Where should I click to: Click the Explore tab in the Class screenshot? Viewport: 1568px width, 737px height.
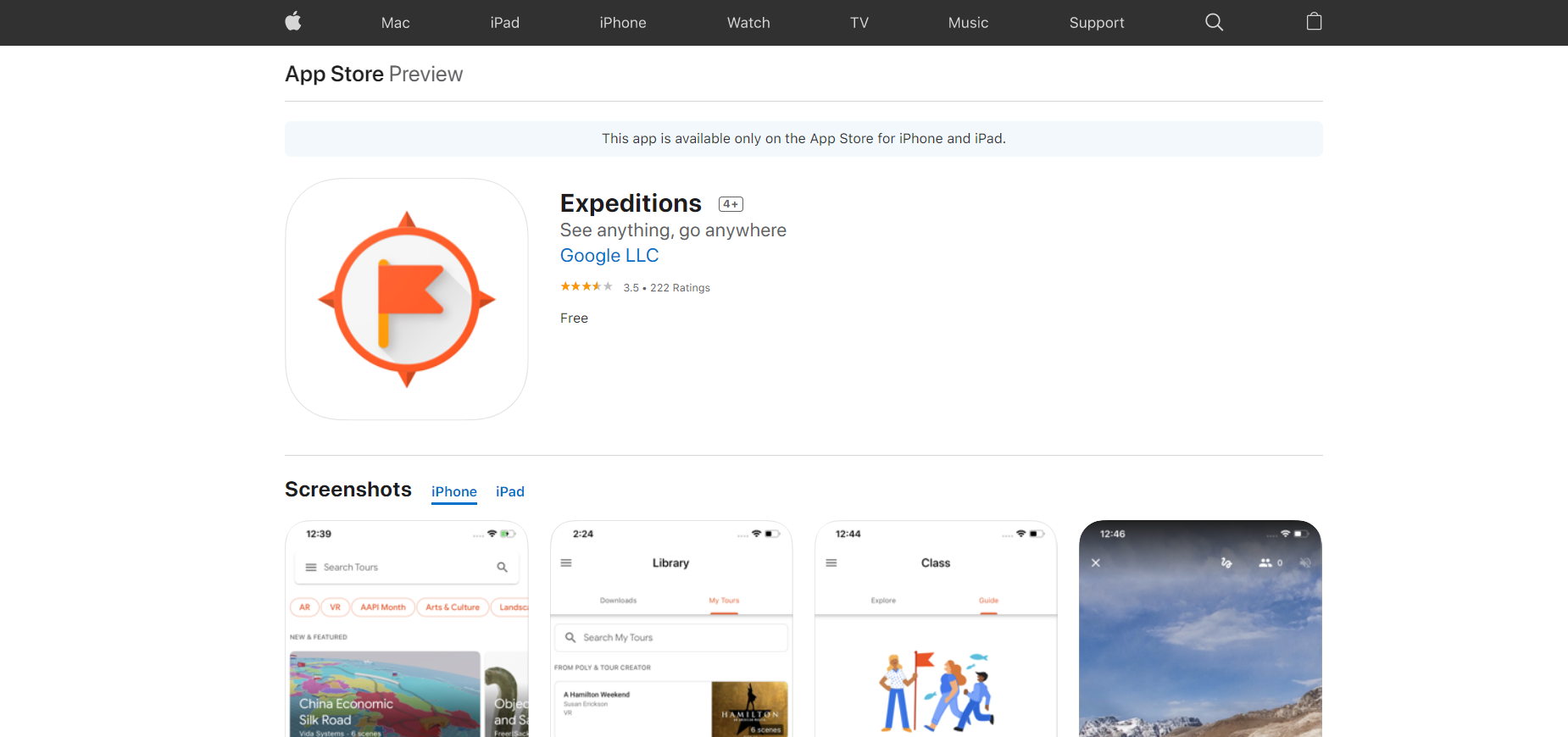(x=883, y=601)
